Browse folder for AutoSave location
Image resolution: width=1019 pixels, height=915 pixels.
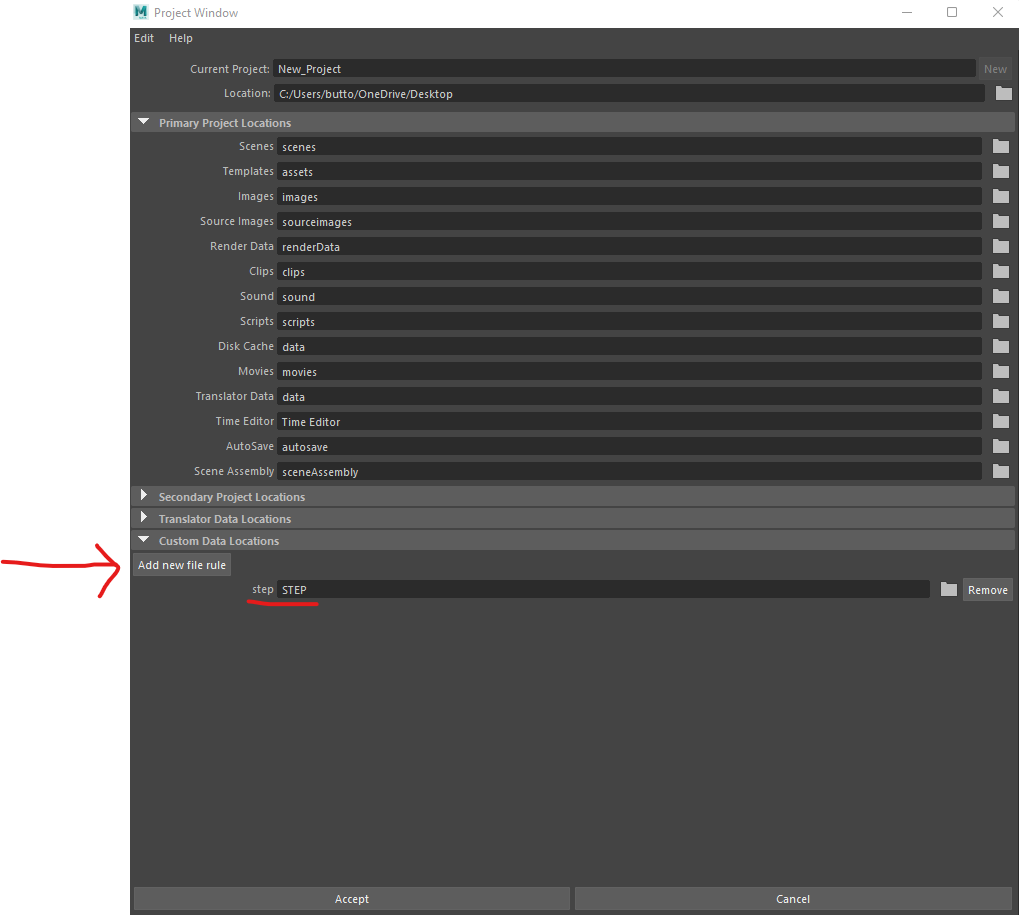point(1001,447)
